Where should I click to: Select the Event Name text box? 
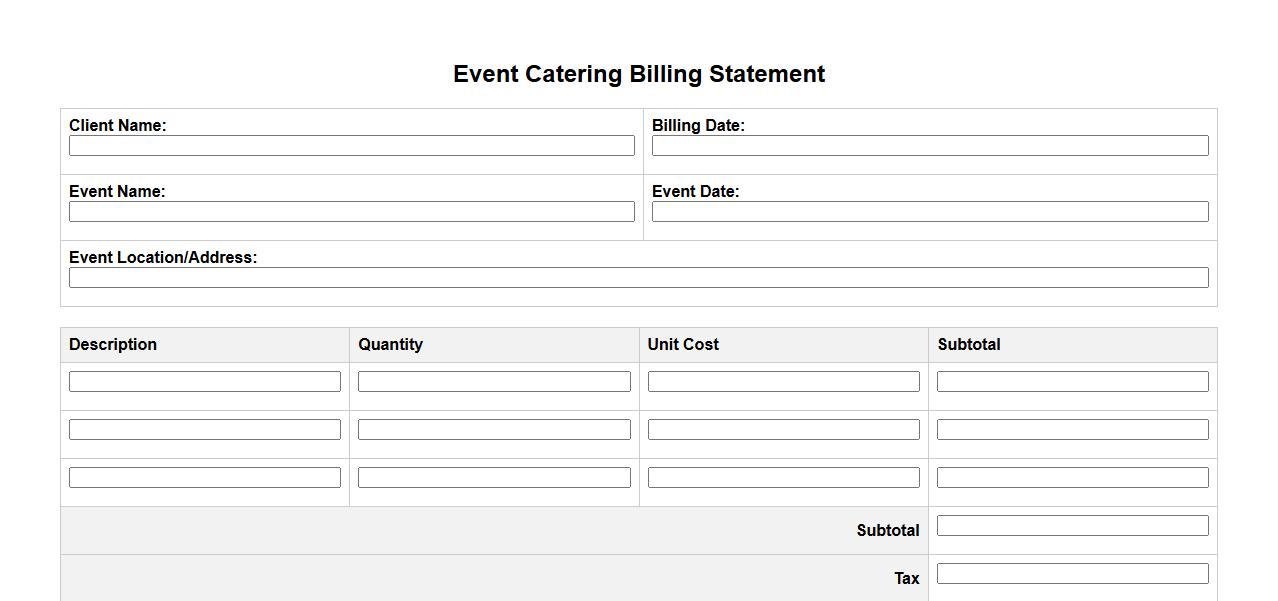(351, 212)
